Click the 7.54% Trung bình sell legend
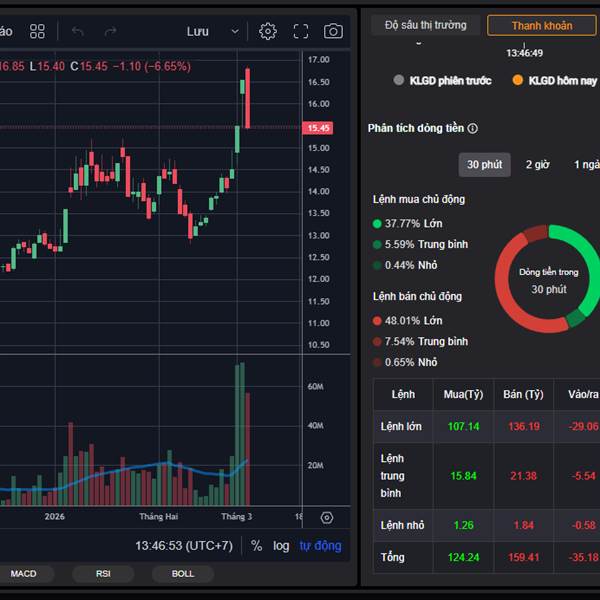 pos(420,341)
